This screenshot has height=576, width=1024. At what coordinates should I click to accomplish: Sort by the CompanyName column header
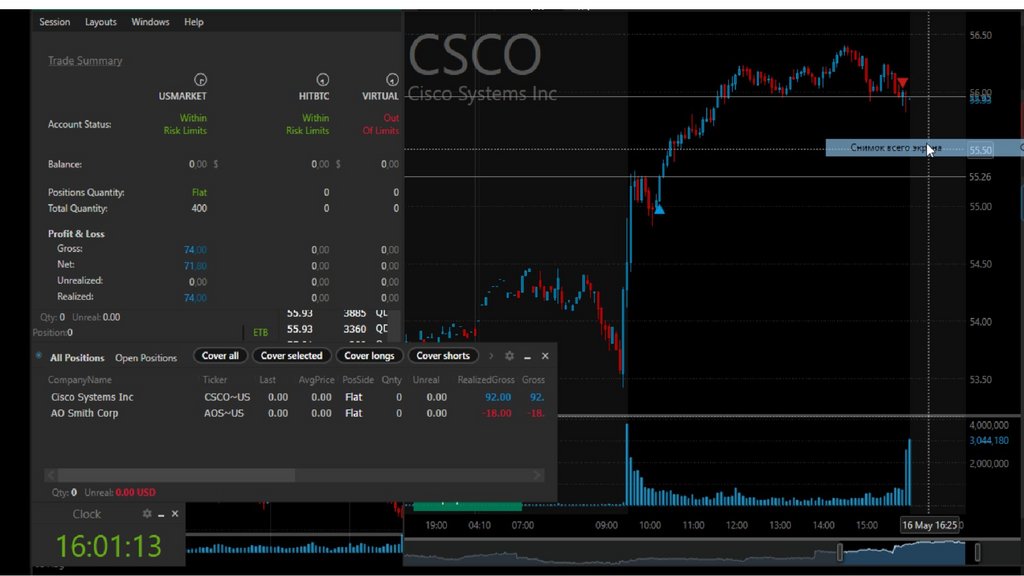(80, 379)
